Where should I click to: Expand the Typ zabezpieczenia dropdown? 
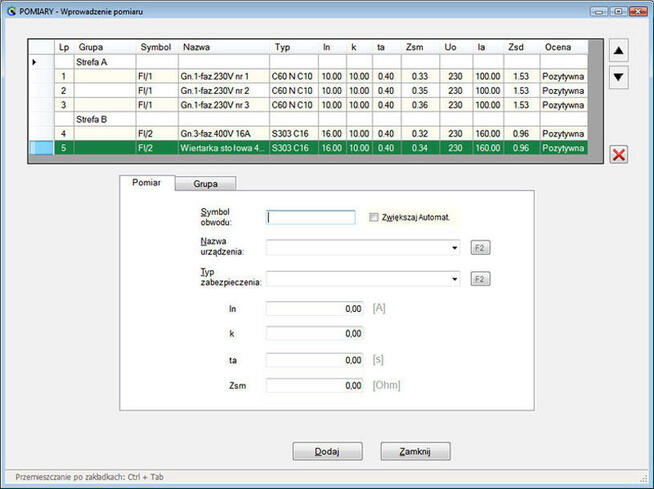[x=455, y=279]
